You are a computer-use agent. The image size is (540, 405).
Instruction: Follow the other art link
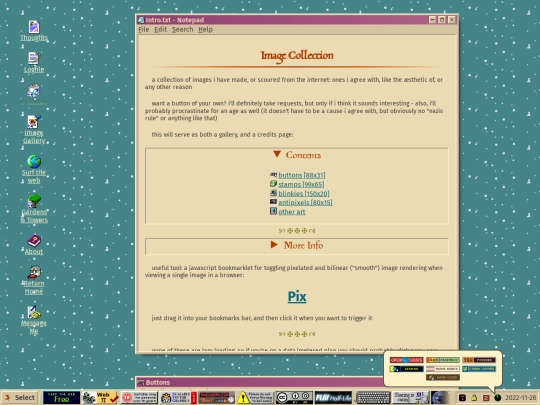pos(292,212)
